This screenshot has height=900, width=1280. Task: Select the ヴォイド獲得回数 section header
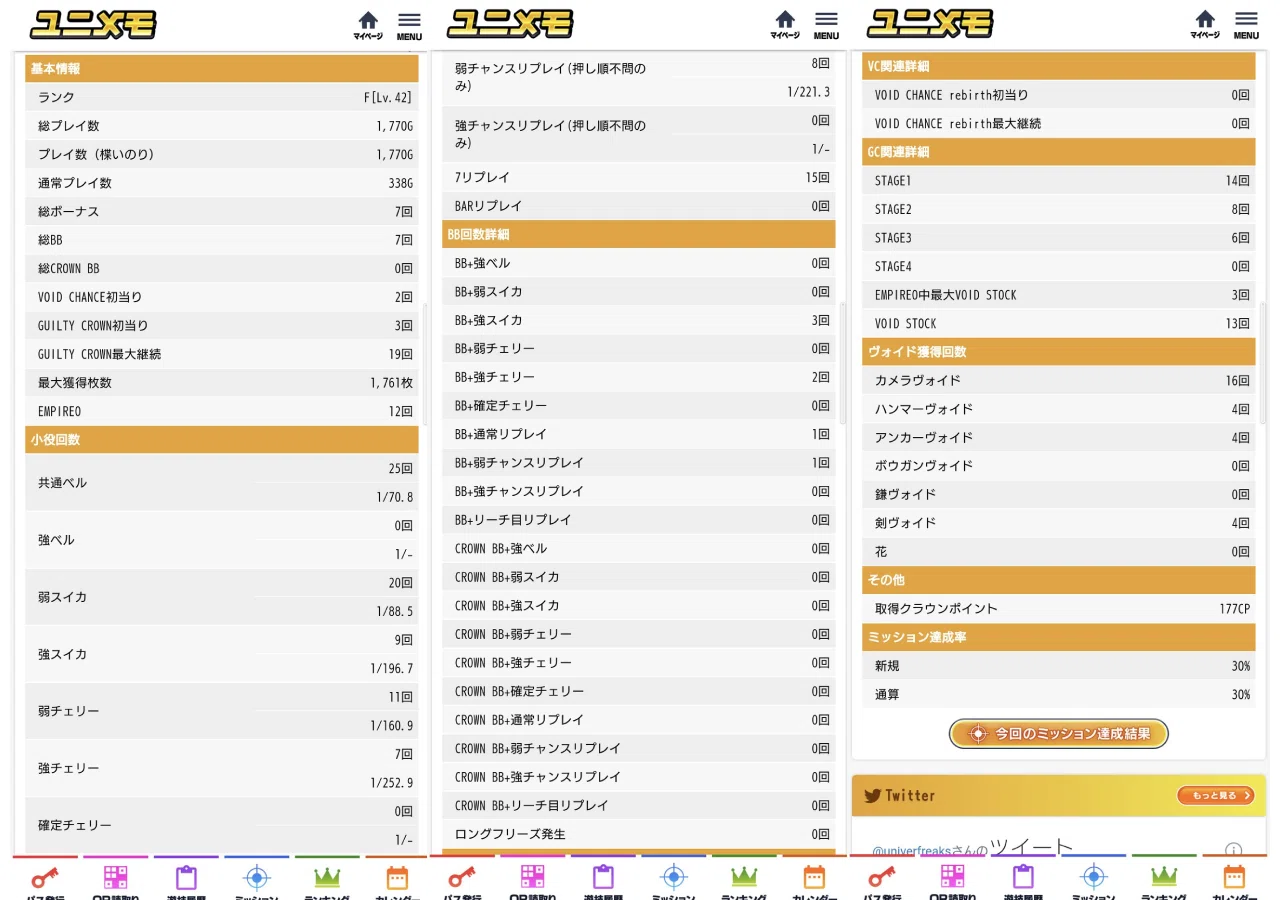[1059, 352]
